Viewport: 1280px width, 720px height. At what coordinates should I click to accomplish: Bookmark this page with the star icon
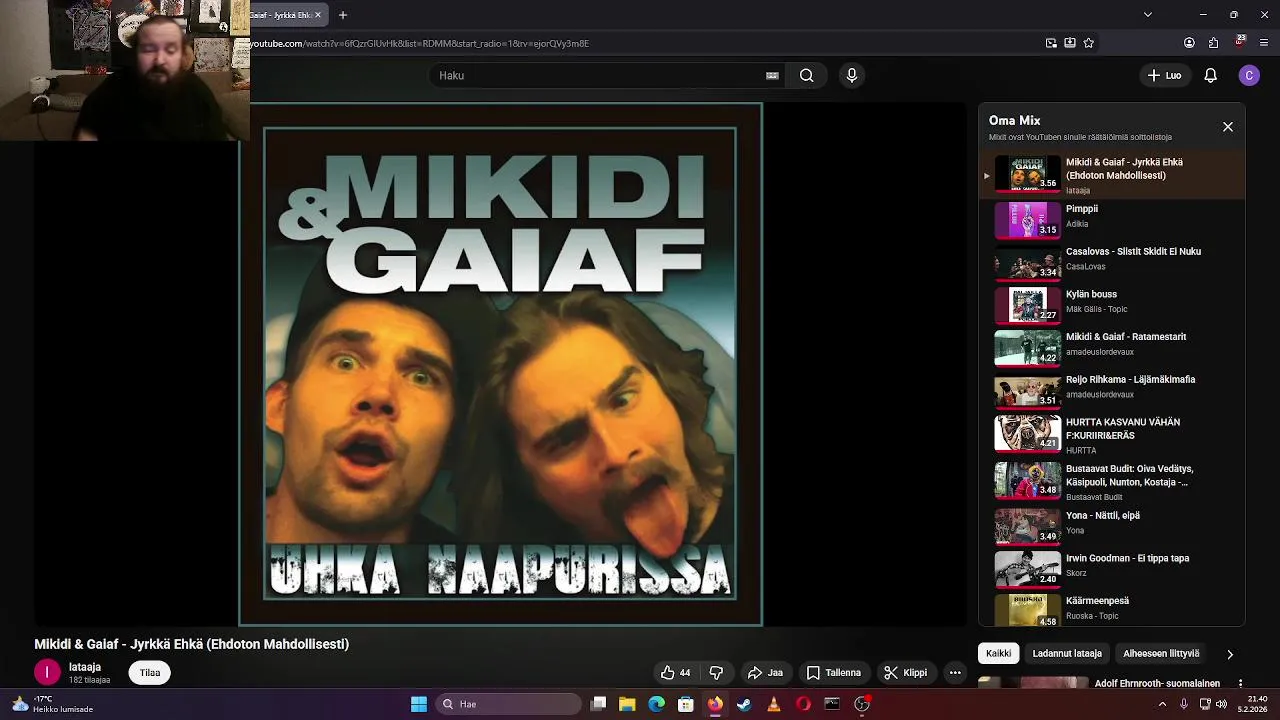pyautogui.click(x=1089, y=43)
